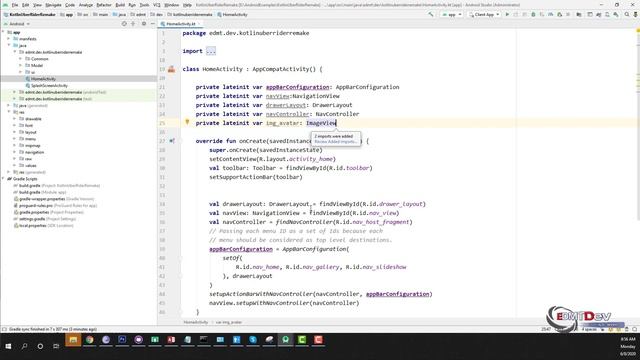Viewport: 640px width, 360px height.
Task: Open the VCS menu
Action: [156, 5]
